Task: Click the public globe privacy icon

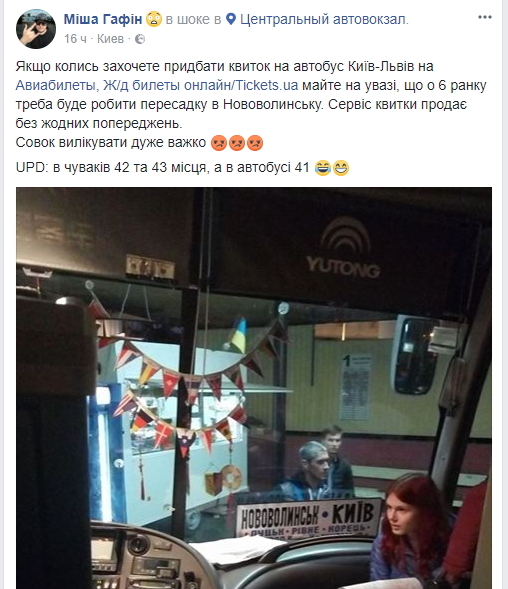Action: [x=140, y=39]
